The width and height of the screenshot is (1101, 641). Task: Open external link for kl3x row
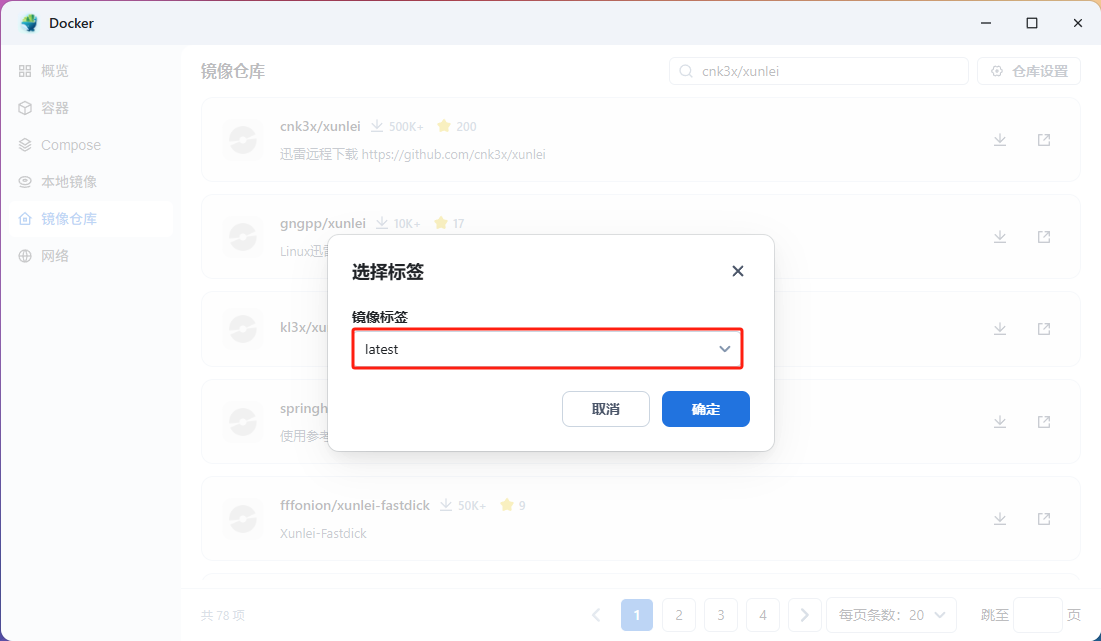(1044, 329)
